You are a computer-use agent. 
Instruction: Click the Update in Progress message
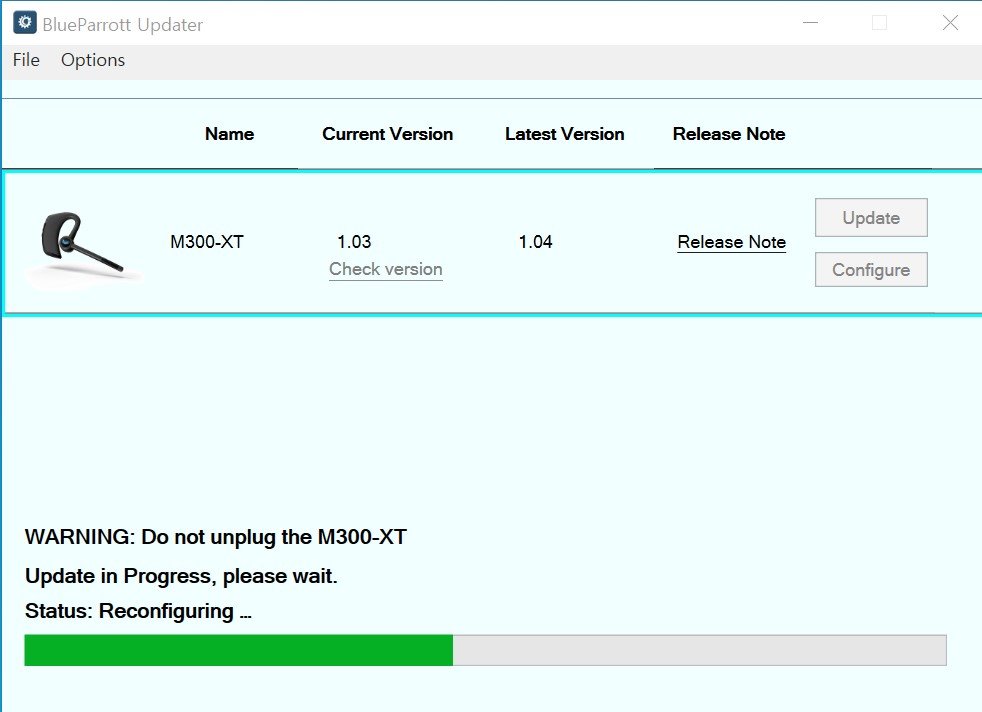pos(181,576)
